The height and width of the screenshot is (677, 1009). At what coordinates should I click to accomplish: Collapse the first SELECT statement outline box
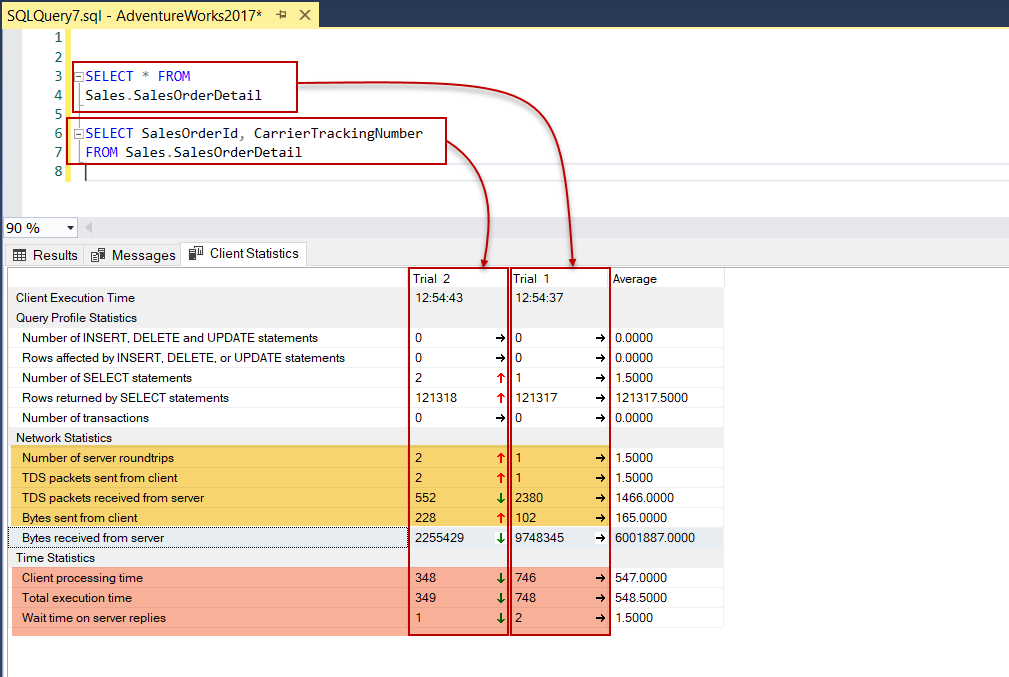point(77,76)
